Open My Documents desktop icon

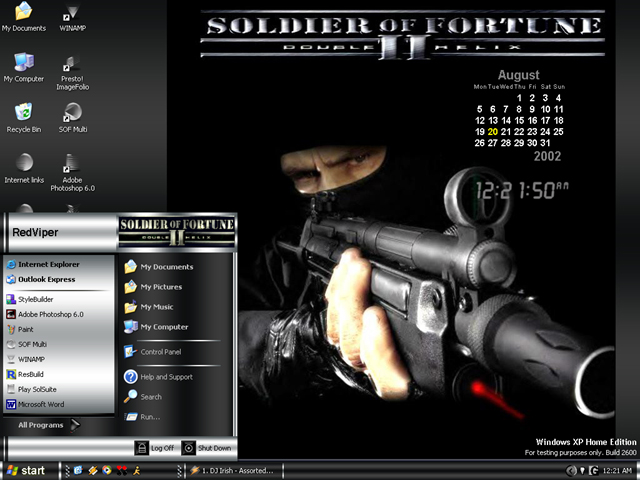point(24,17)
